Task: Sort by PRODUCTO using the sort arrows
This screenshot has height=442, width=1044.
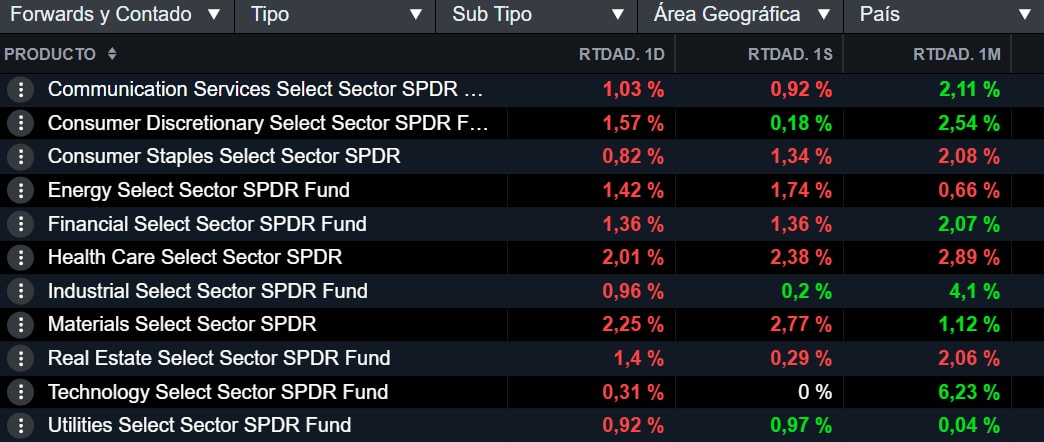Action: tap(112, 54)
